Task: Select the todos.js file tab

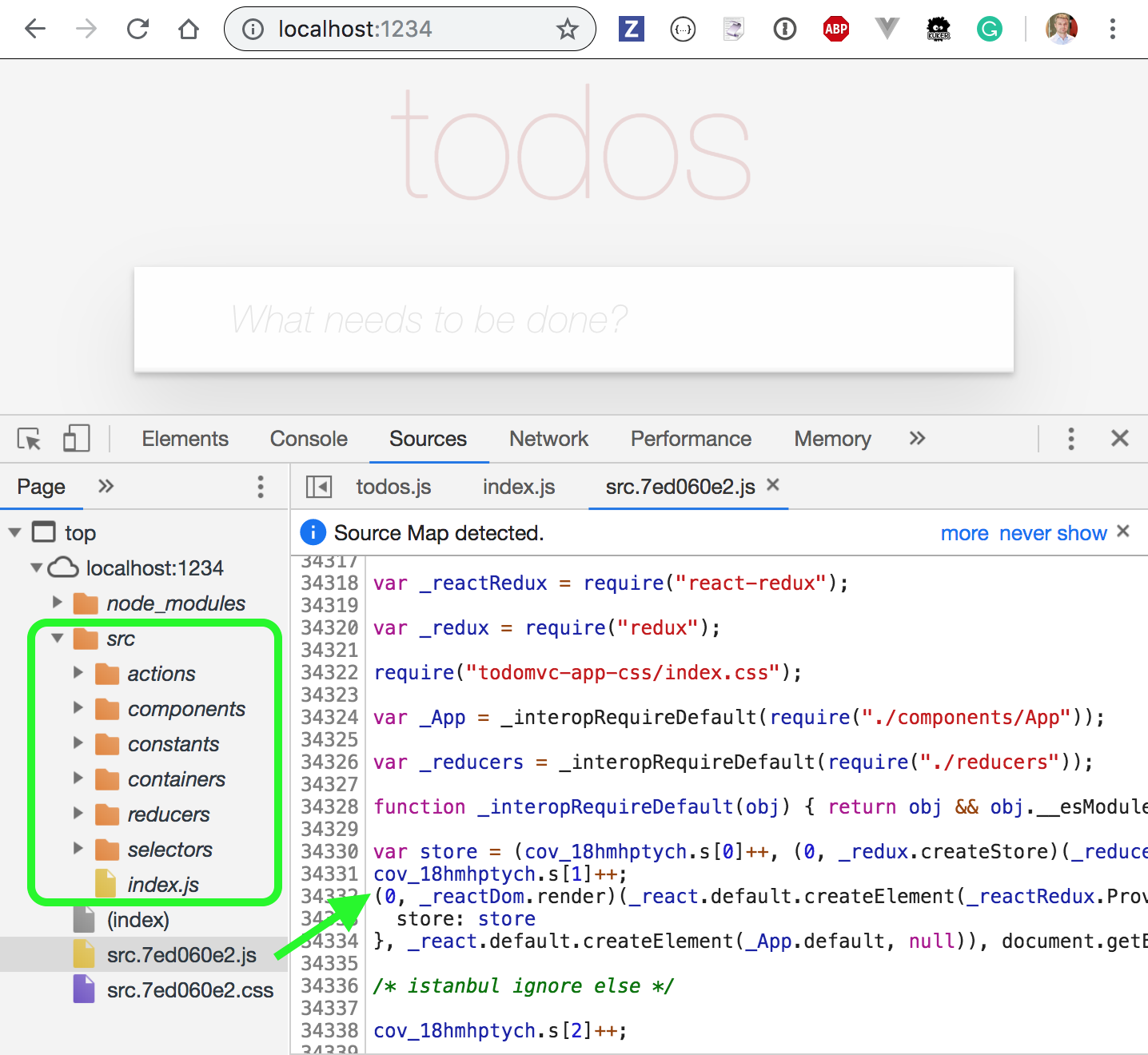Action: 393,486
